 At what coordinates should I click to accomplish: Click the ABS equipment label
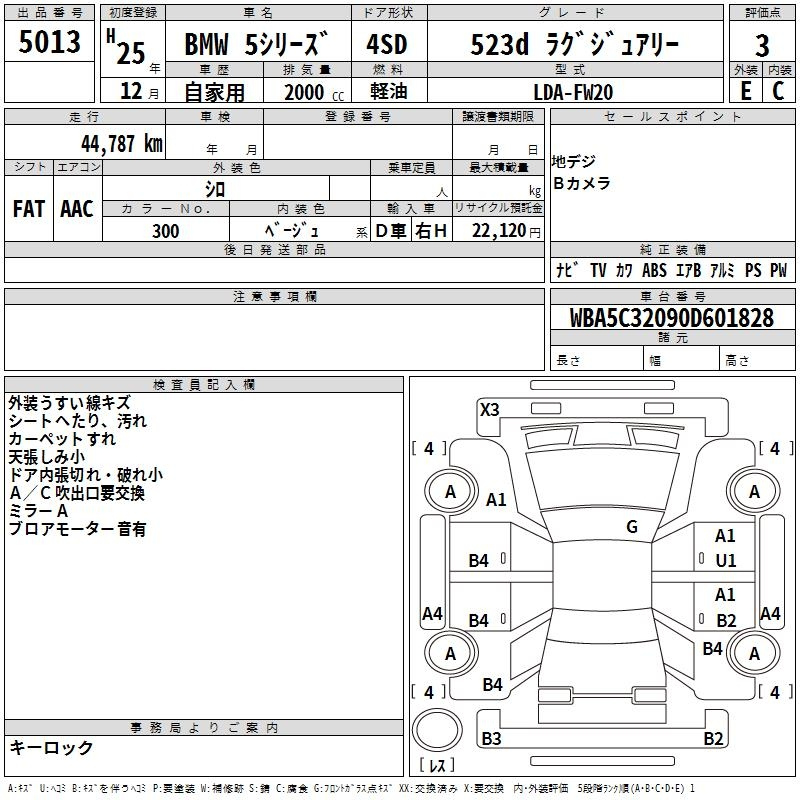[654, 270]
